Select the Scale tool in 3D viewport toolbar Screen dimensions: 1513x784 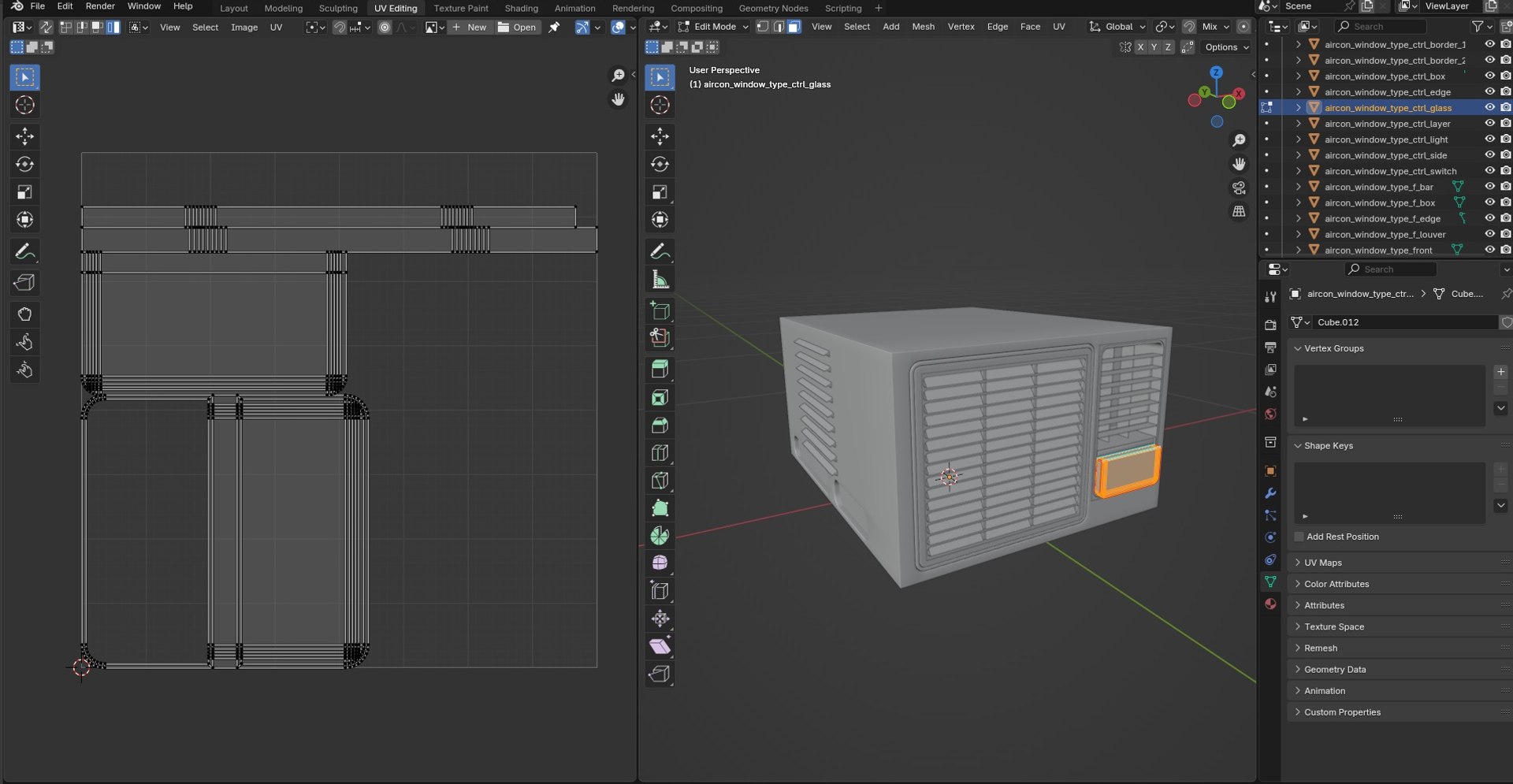pyautogui.click(x=660, y=191)
